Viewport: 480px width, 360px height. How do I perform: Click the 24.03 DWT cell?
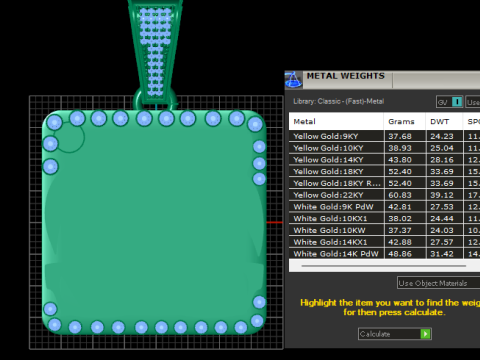444,230
